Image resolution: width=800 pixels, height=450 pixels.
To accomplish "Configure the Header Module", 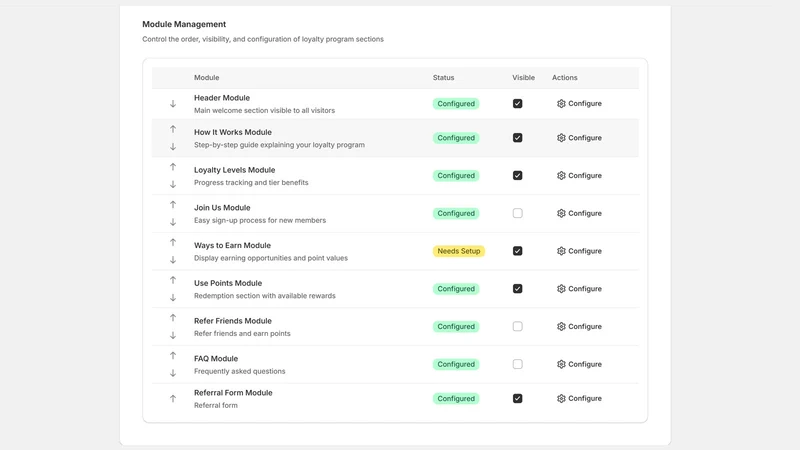I will click(x=579, y=104).
